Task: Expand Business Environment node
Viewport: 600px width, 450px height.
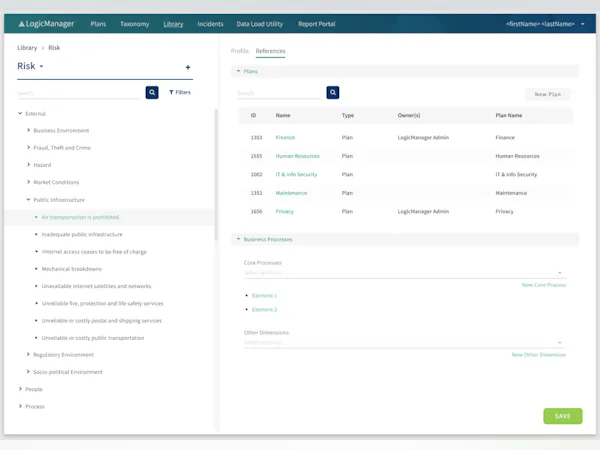Action: [28, 130]
